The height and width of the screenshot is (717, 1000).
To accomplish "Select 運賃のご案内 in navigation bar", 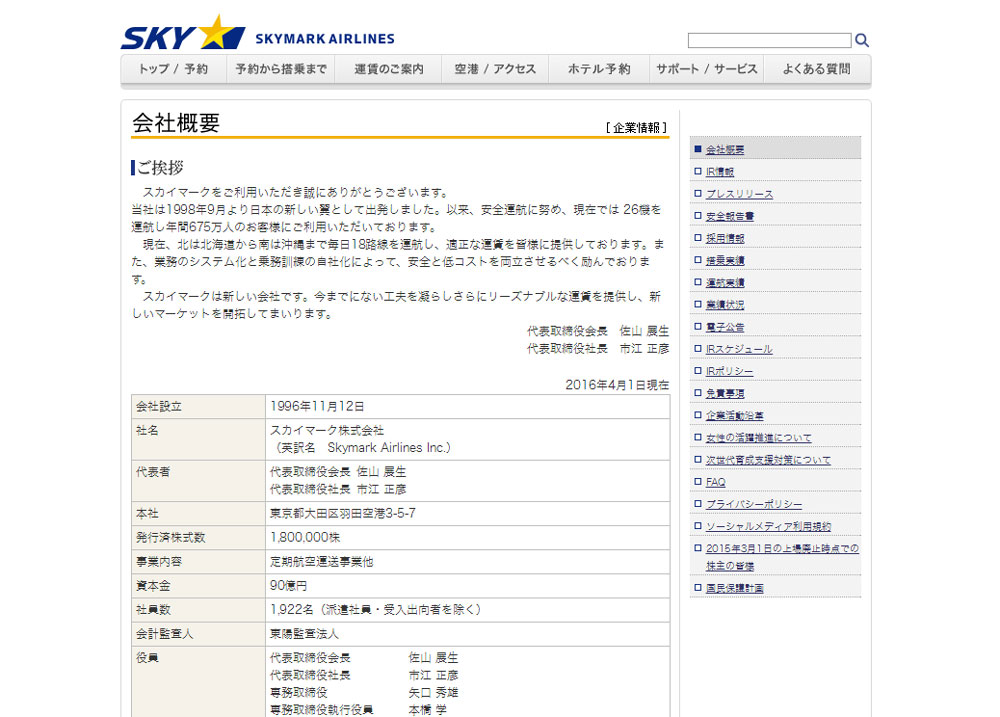I will pyautogui.click(x=388, y=69).
